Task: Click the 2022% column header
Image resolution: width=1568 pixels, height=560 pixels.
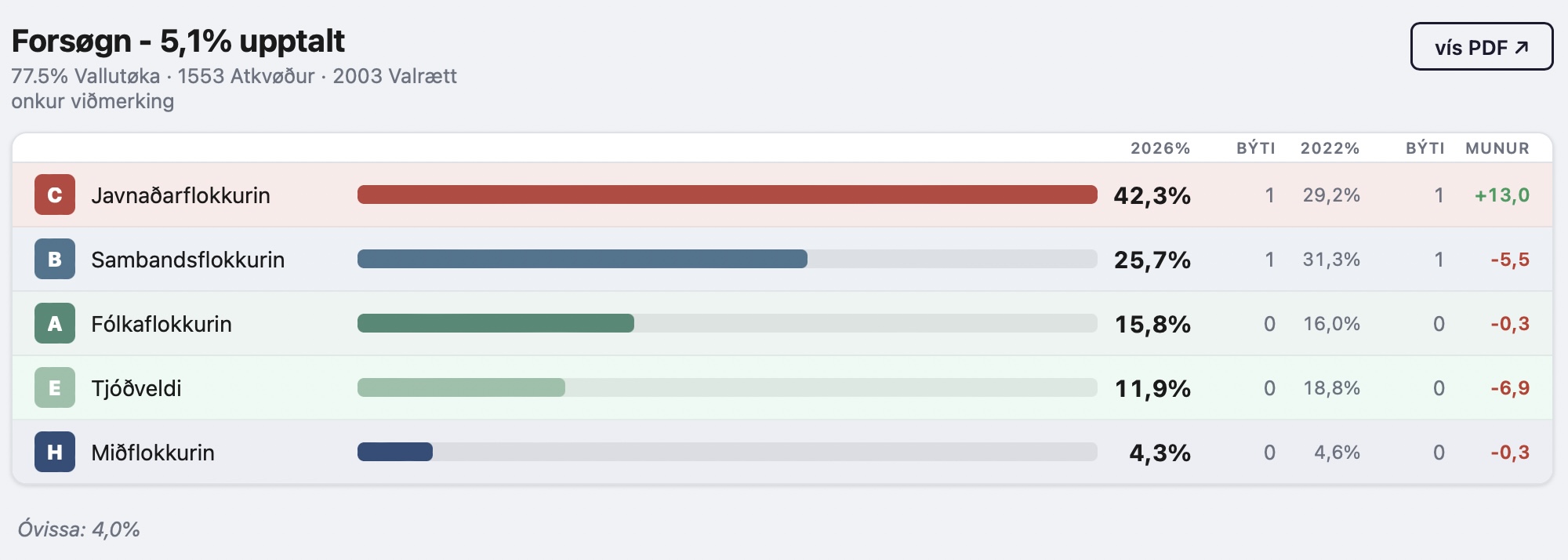Action: coord(1330,148)
